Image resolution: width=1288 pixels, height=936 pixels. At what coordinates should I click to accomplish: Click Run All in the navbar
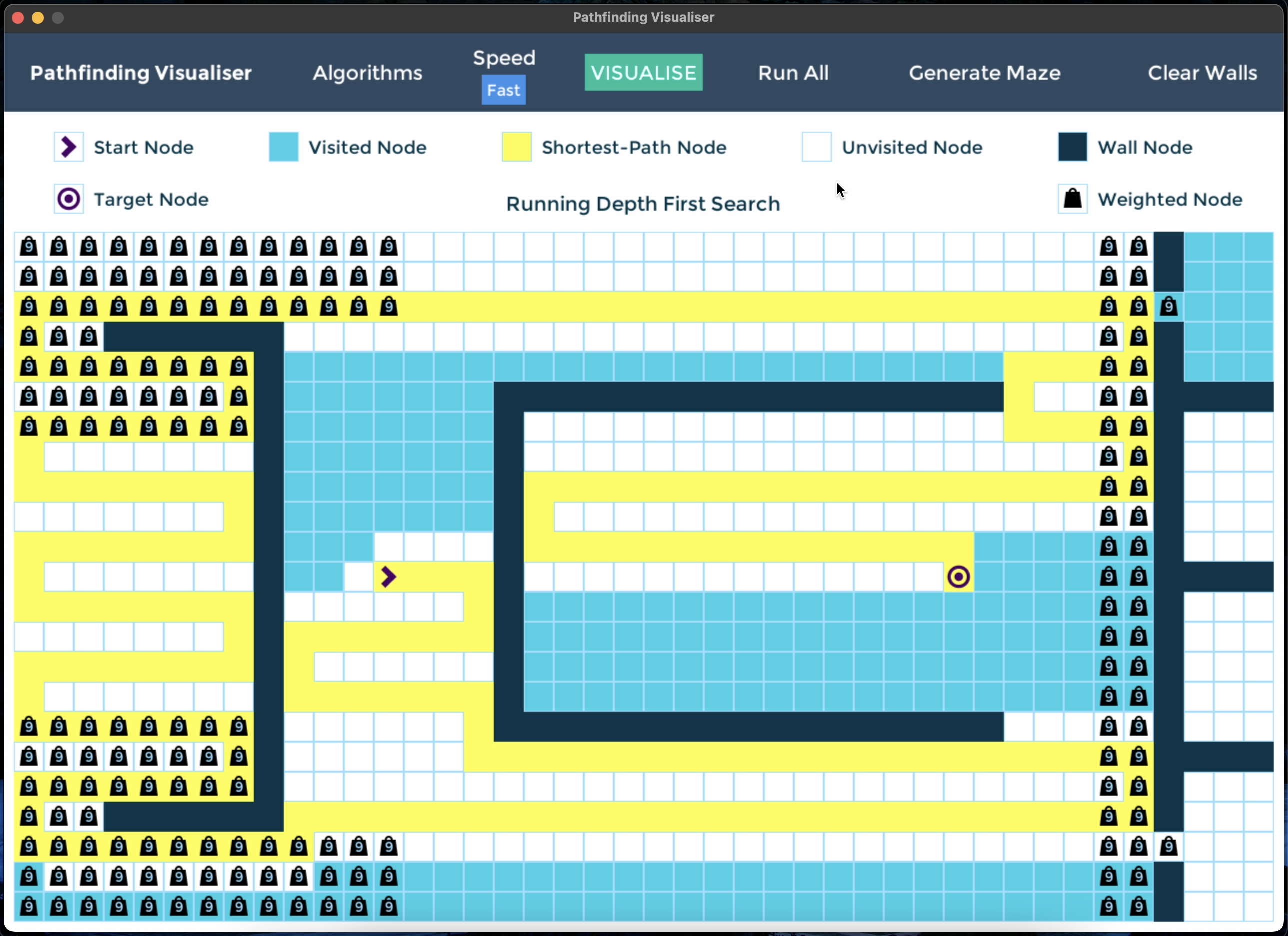pyautogui.click(x=793, y=72)
